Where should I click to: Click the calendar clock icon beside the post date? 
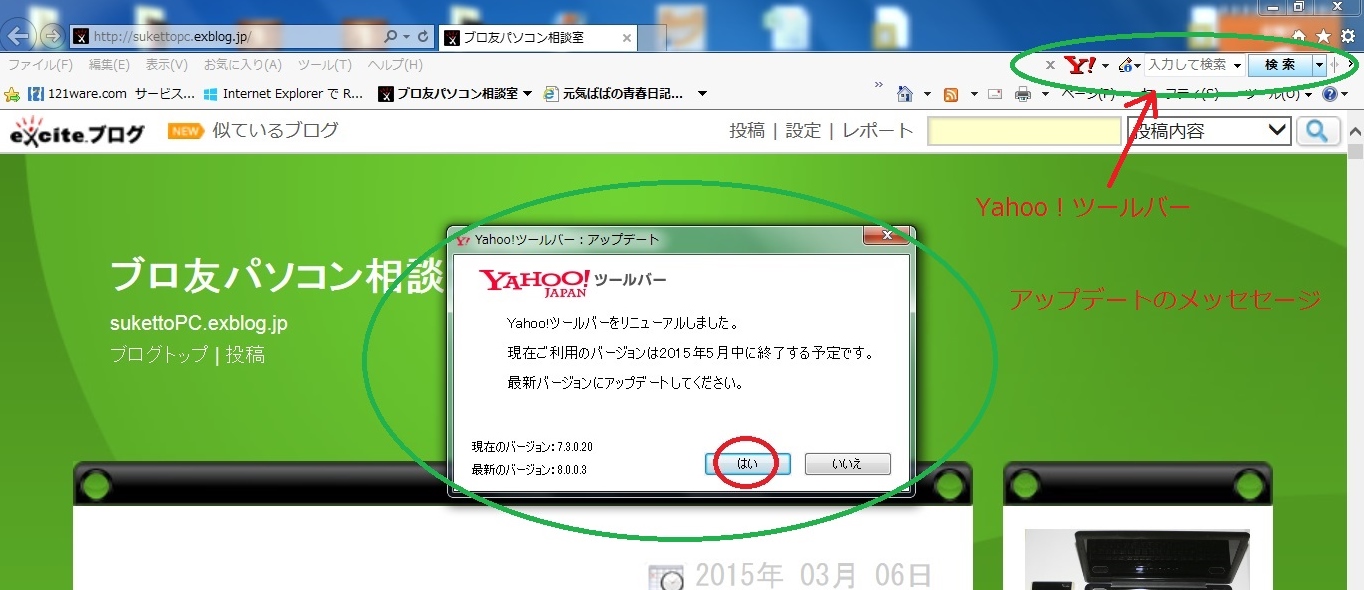[x=666, y=578]
